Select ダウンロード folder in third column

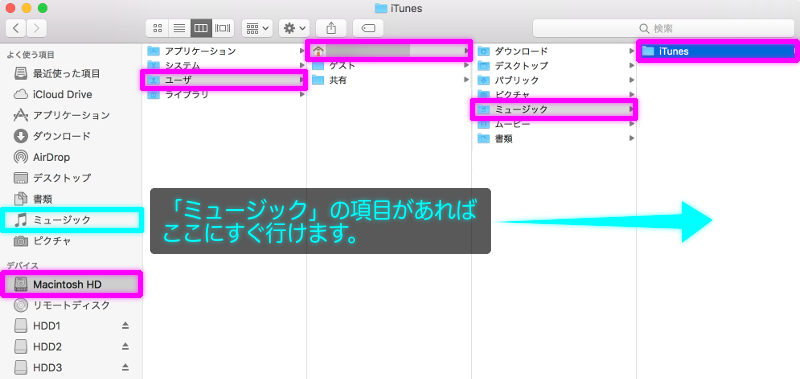pos(554,51)
